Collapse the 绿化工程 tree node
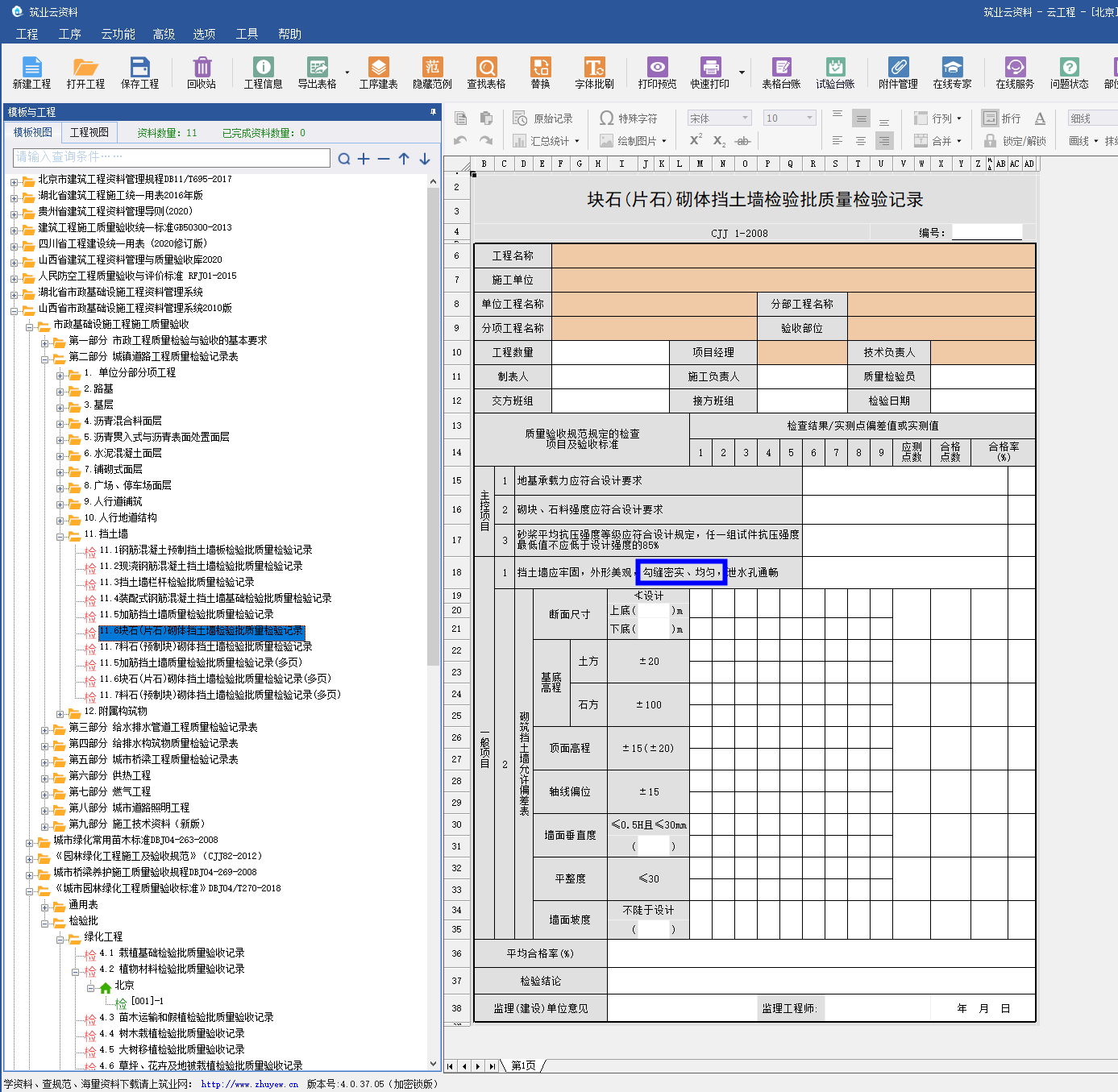The image size is (1118, 1092). point(60,939)
